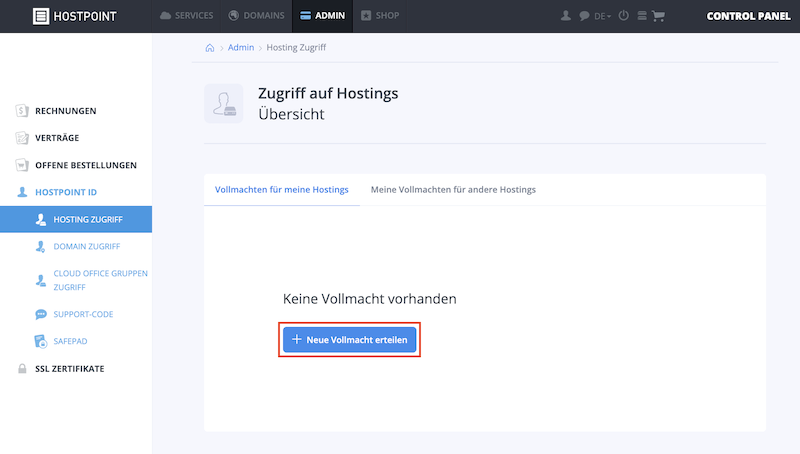
Task: Open Support-Code in the sidebar
Action: pyautogui.click(x=83, y=314)
